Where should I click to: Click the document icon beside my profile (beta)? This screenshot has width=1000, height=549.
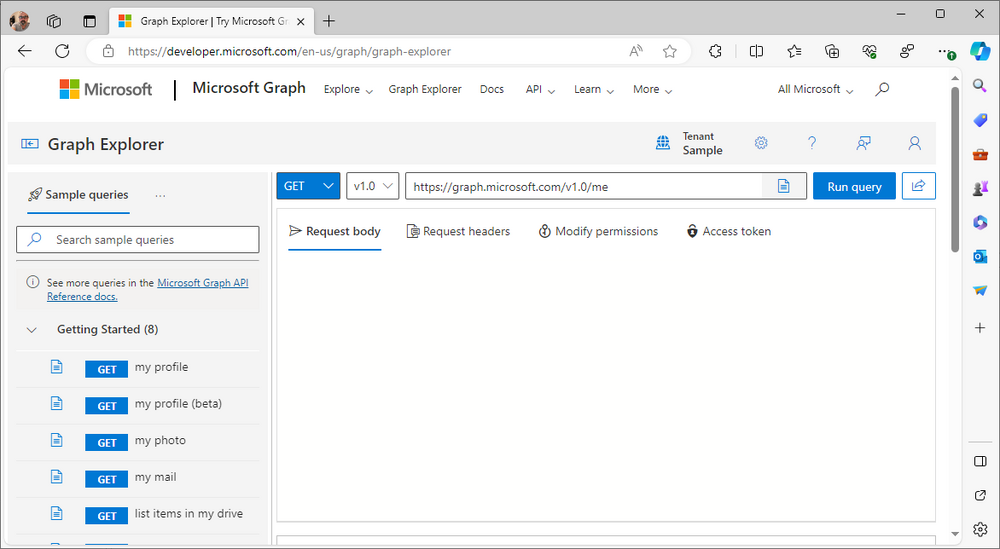[x=57, y=404]
